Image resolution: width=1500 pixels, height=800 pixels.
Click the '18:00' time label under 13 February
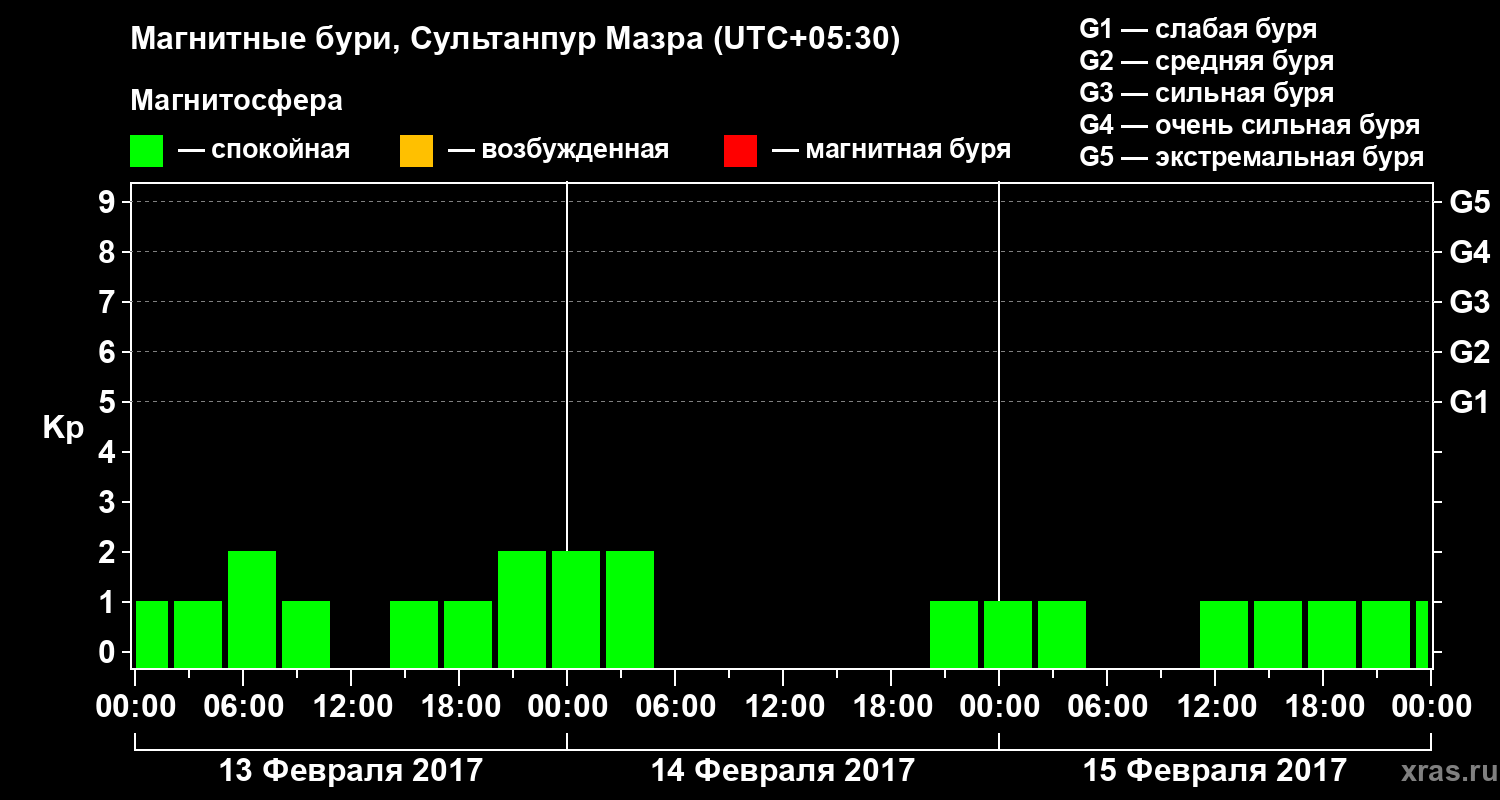[x=459, y=707]
